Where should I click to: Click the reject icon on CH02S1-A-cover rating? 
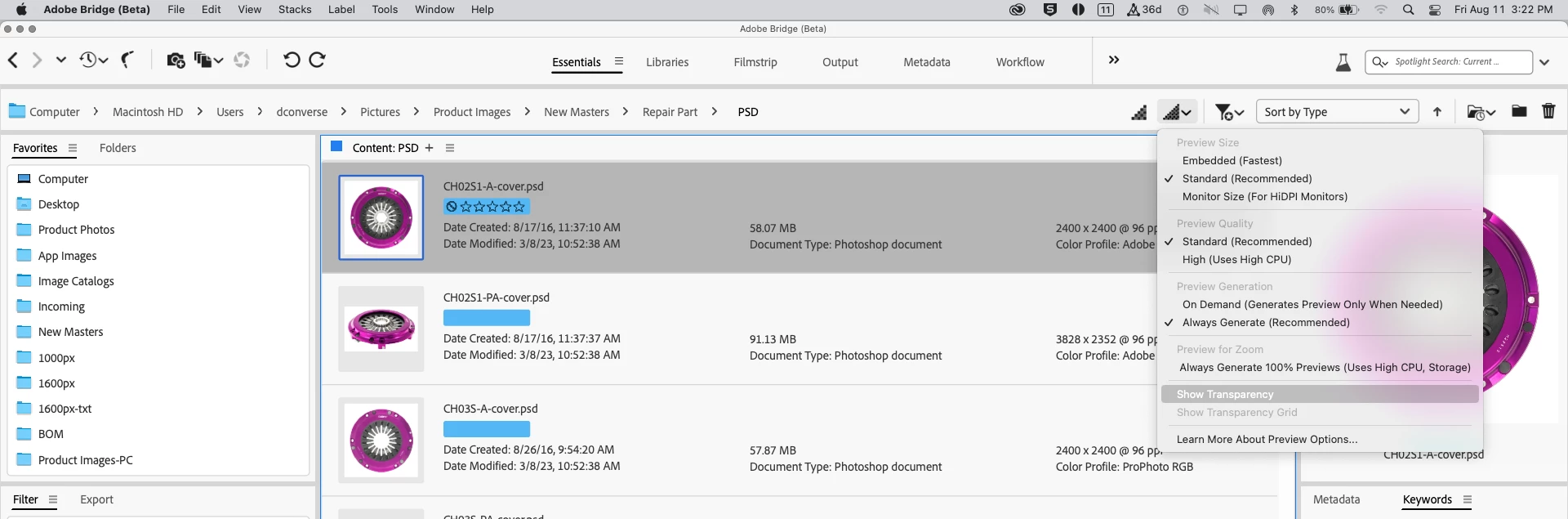point(452,207)
